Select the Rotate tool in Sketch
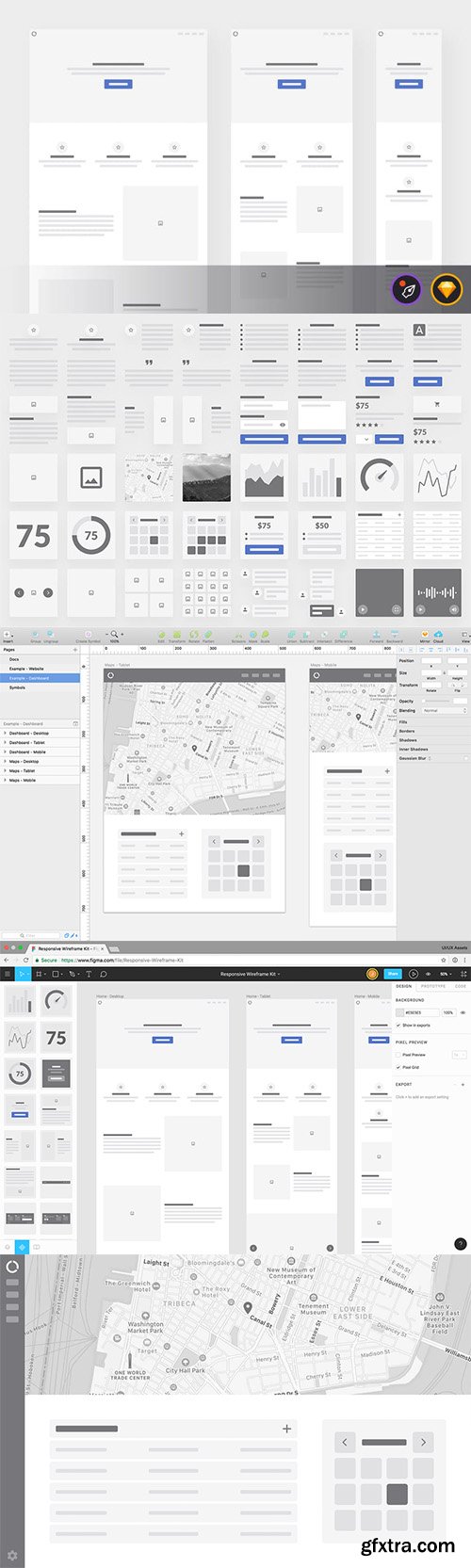The width and height of the screenshot is (471, 1568). point(193,636)
